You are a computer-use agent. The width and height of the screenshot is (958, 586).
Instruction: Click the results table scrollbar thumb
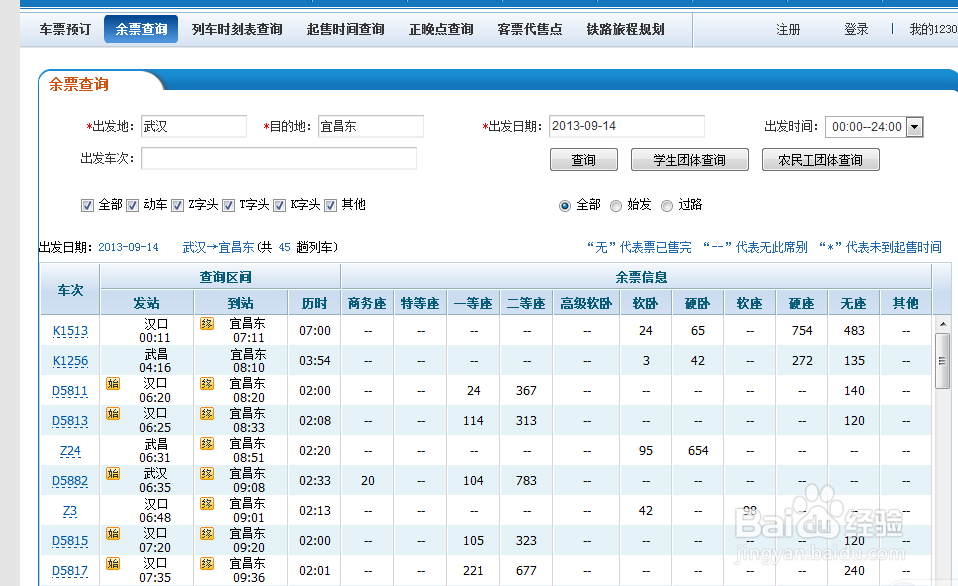(x=942, y=361)
